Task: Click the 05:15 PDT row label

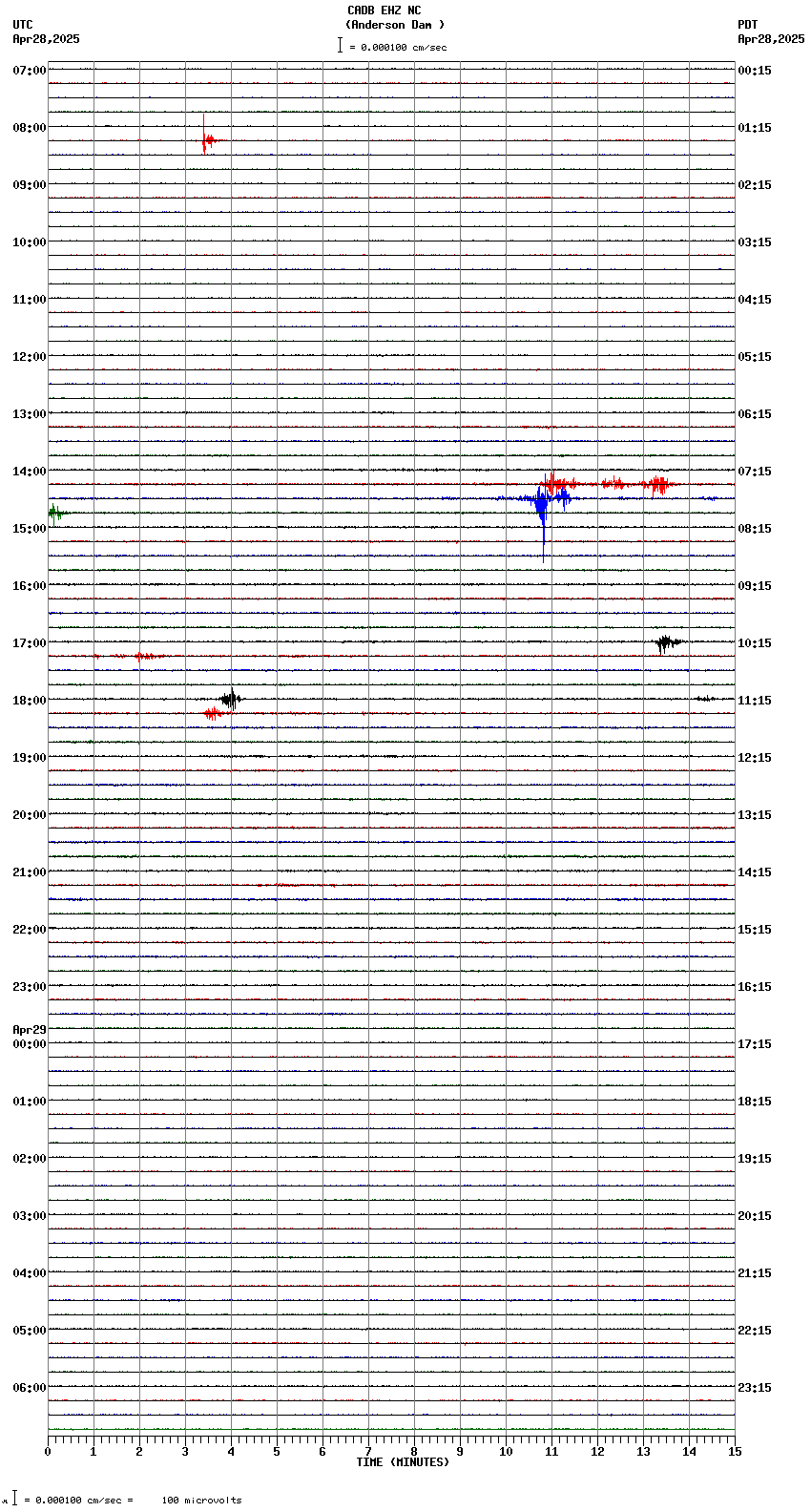Action: tap(755, 357)
